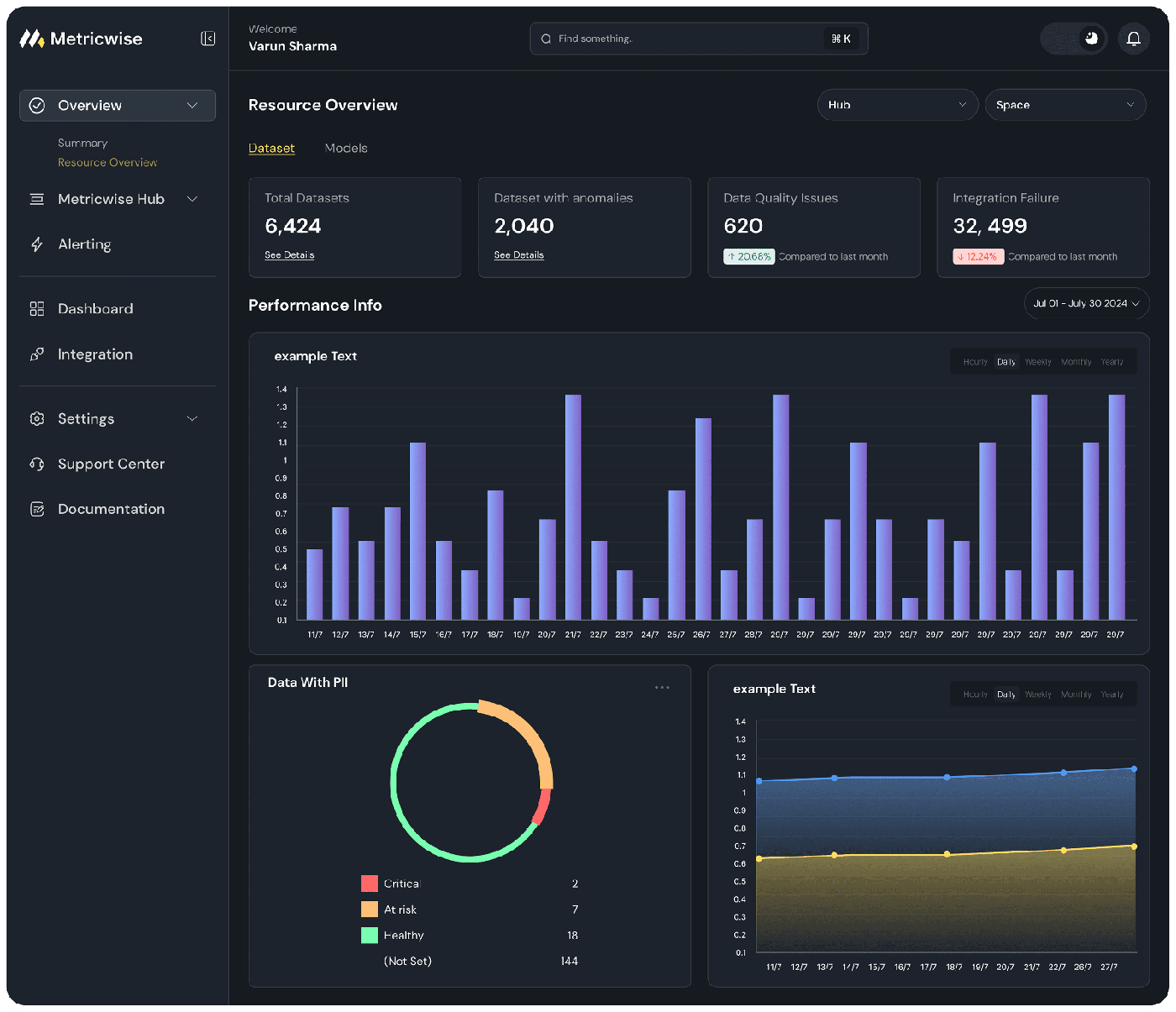Click the Healthy count 18
The image size is (1176, 1012).
(573, 936)
